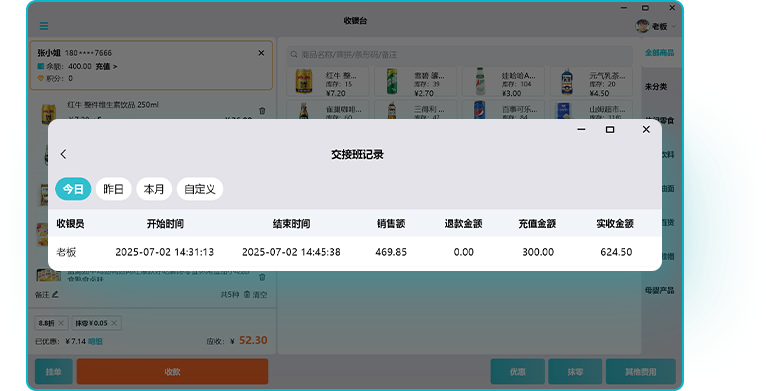Add the 雀巢咖啡 product card

tap(328, 110)
